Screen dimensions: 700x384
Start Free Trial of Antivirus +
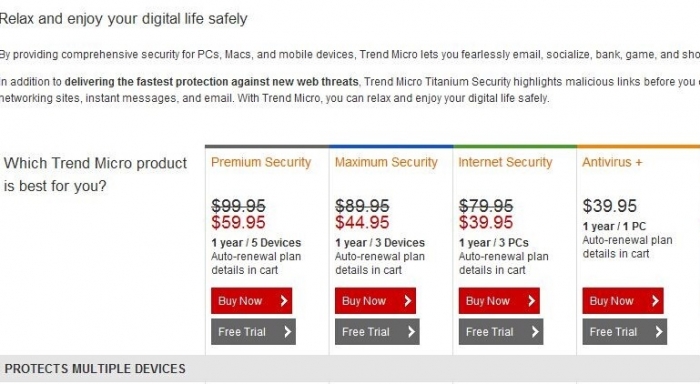625,332
